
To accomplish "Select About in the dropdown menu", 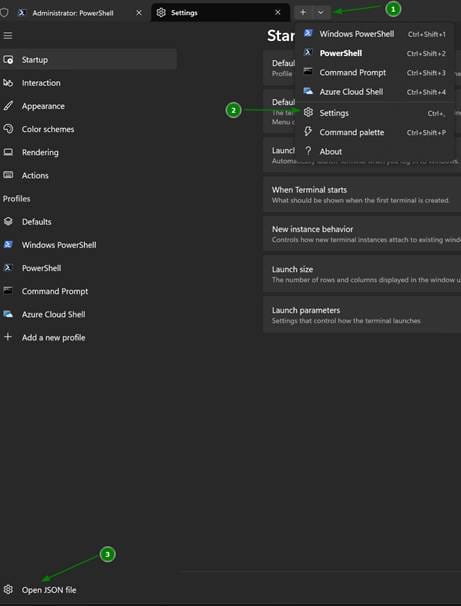I will (x=374, y=152).
